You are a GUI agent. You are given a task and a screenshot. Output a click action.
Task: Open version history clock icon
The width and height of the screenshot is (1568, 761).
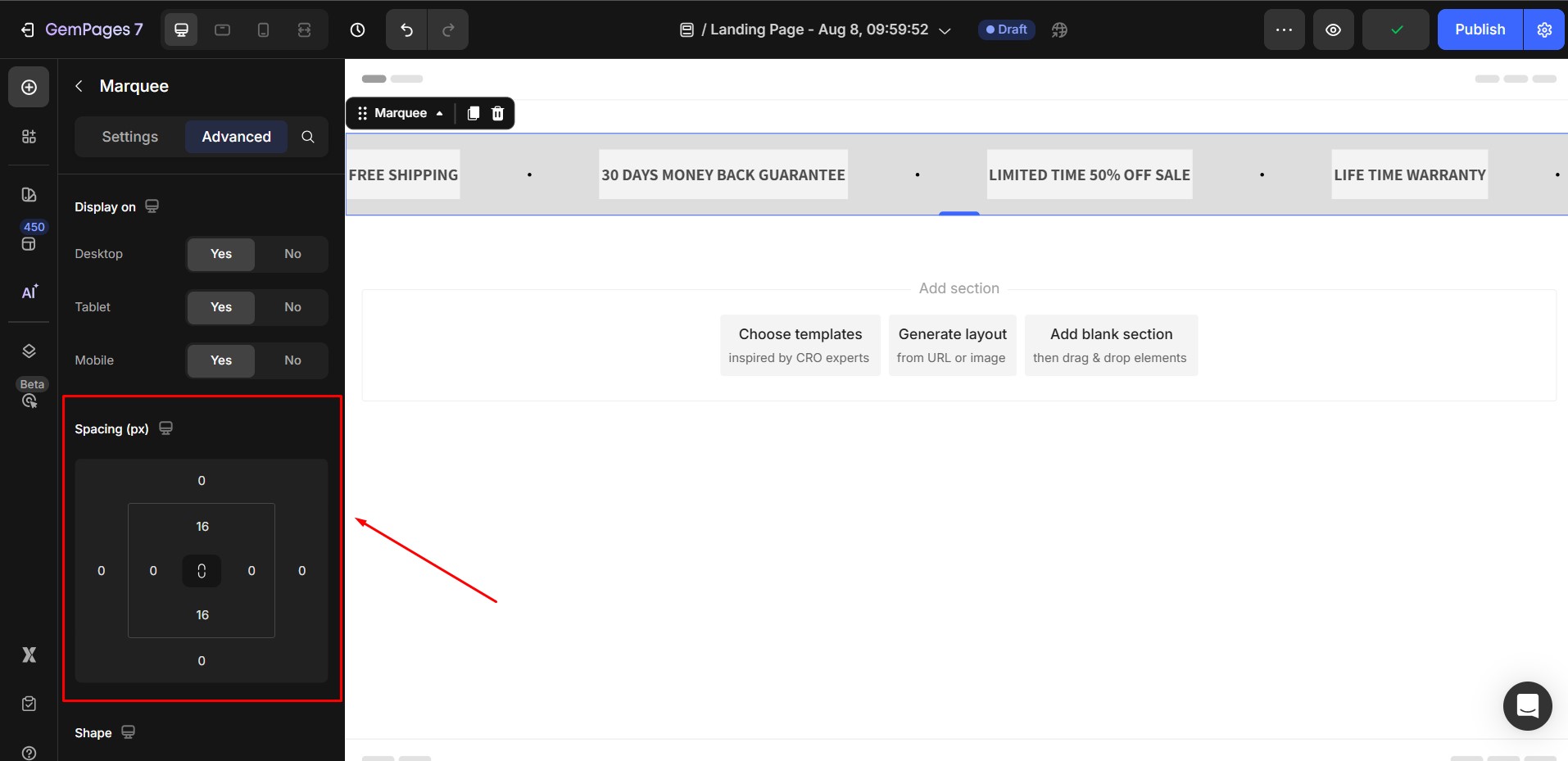[357, 30]
